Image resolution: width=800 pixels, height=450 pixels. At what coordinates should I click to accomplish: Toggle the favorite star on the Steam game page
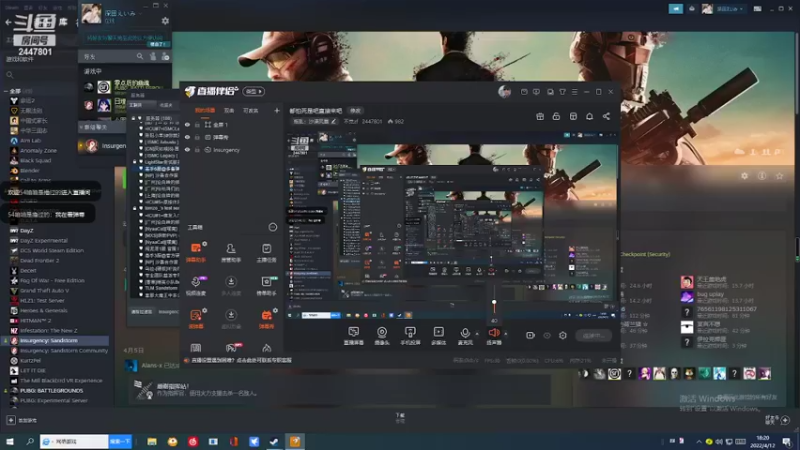click(779, 176)
